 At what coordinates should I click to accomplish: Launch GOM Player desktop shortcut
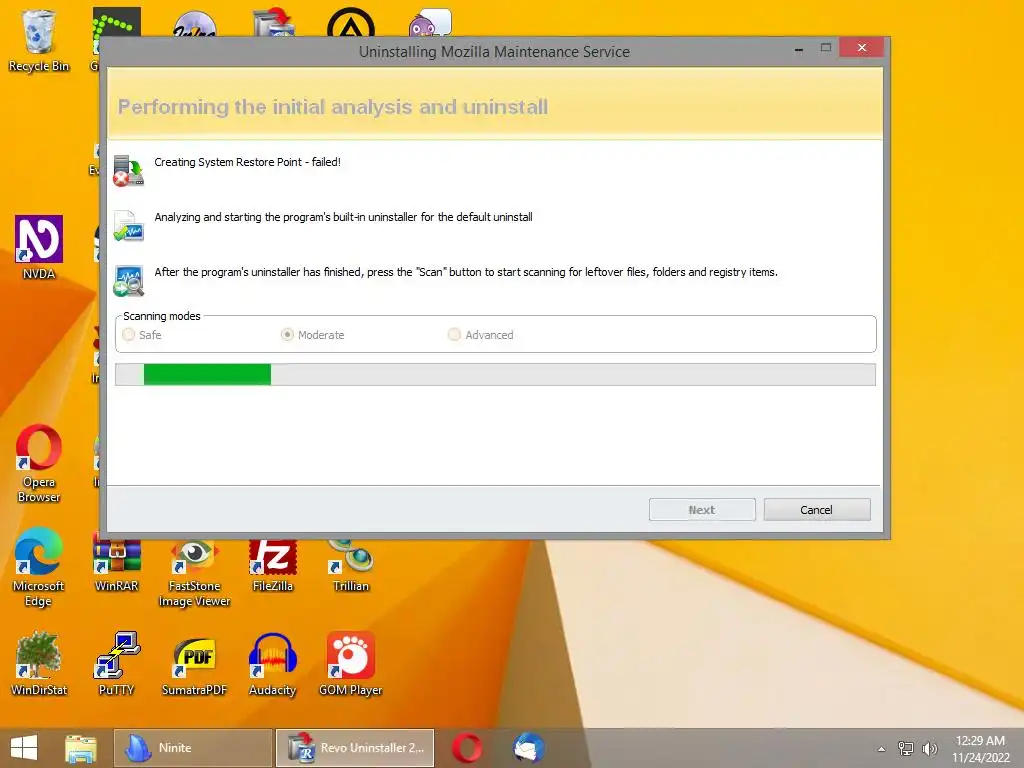click(351, 664)
